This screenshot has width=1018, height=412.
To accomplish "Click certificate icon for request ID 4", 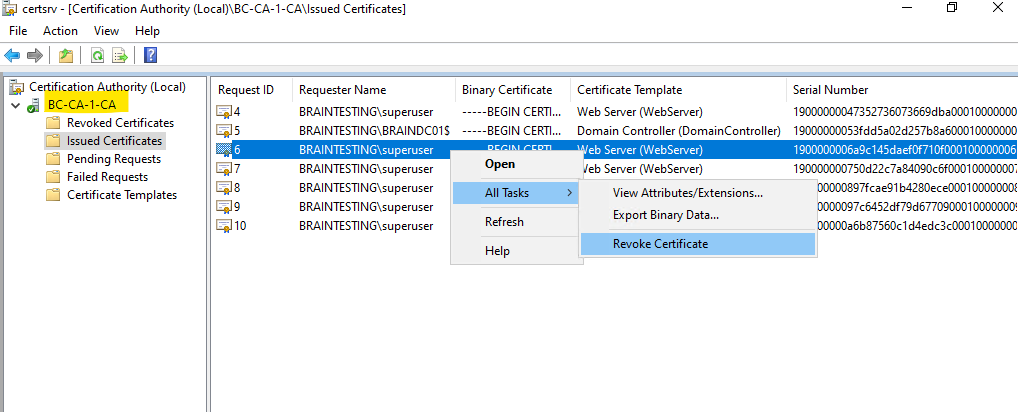I will click(x=224, y=112).
